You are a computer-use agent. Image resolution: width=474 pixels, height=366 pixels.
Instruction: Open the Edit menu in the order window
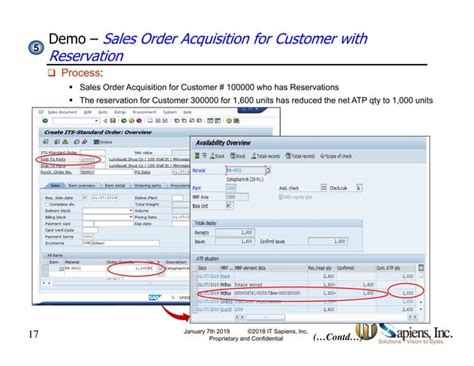tap(88, 112)
